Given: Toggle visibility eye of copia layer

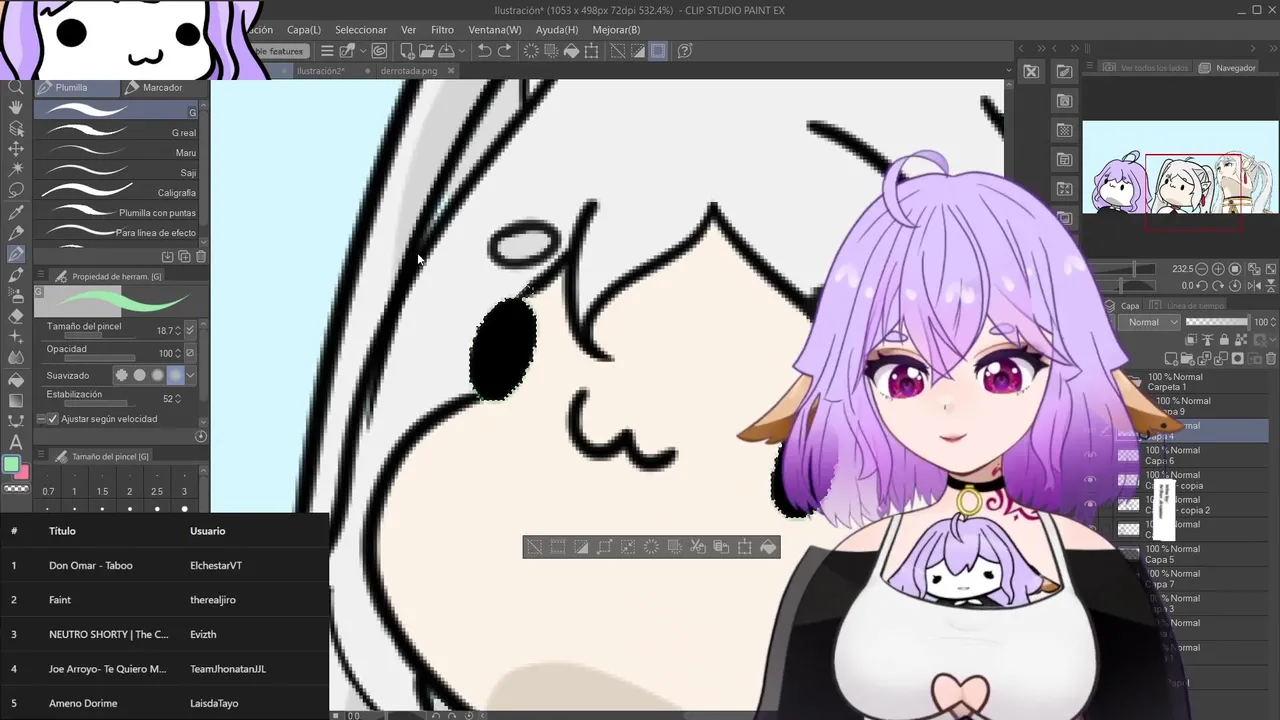Looking at the screenshot, I should point(1091,480).
